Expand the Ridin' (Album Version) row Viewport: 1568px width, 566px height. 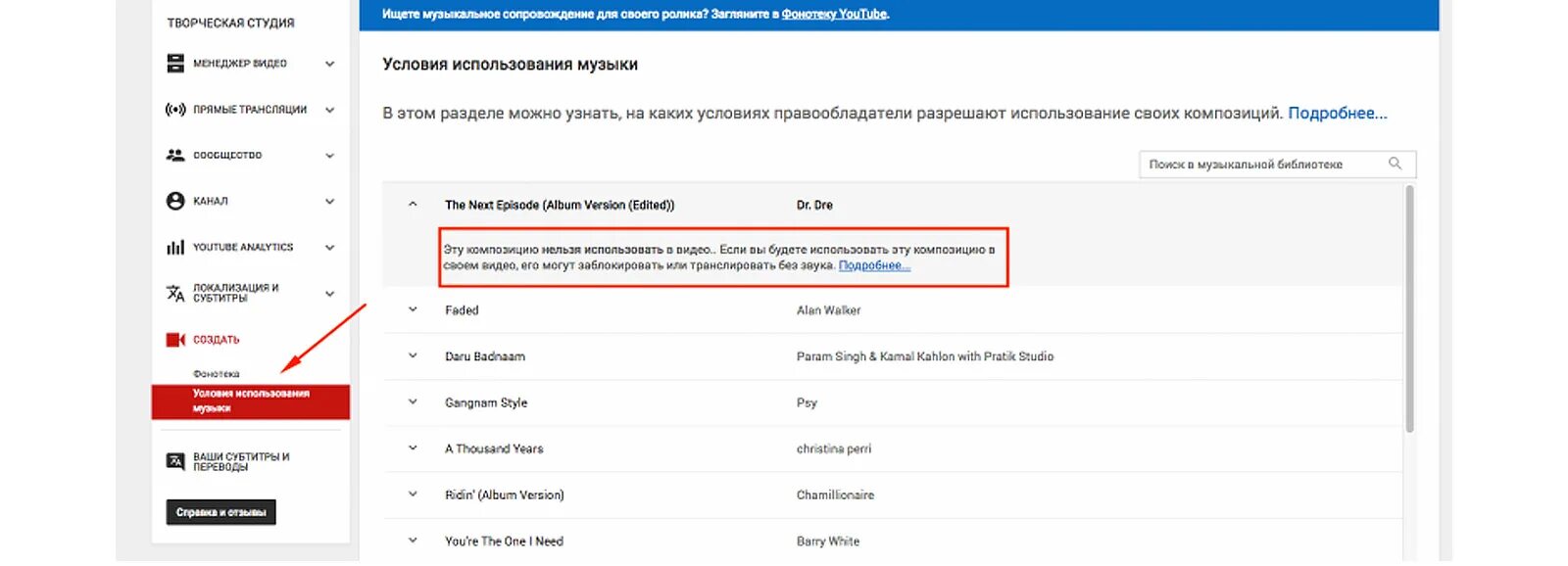coord(413,494)
